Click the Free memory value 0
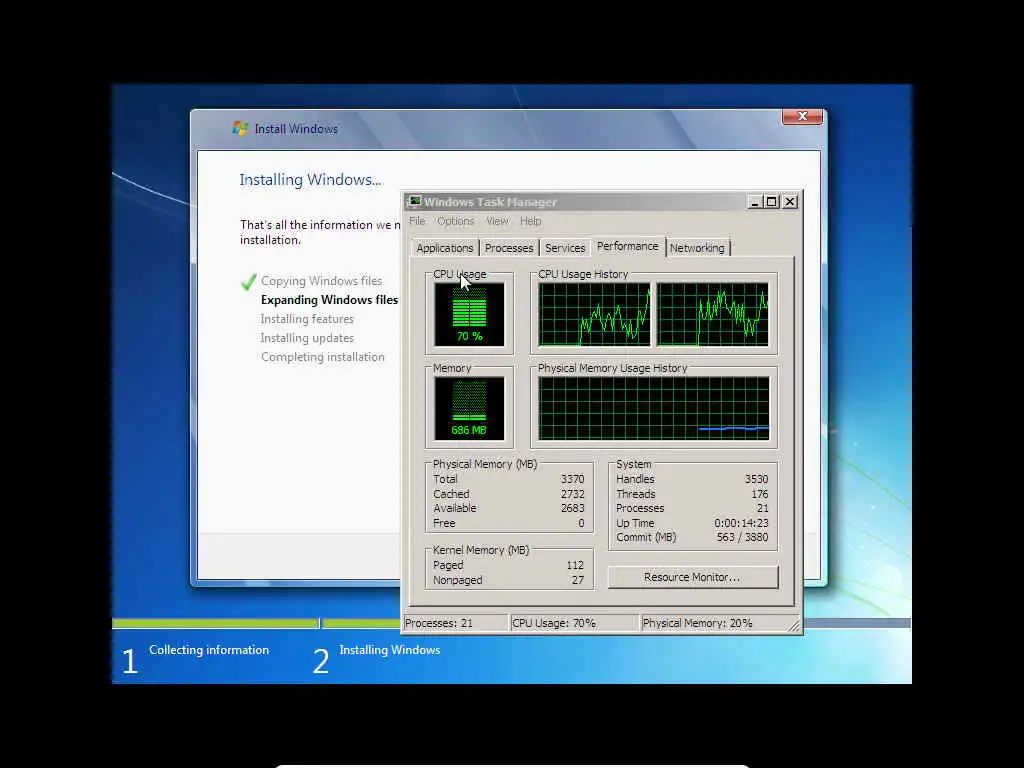Image resolution: width=1024 pixels, height=768 pixels. (x=581, y=523)
